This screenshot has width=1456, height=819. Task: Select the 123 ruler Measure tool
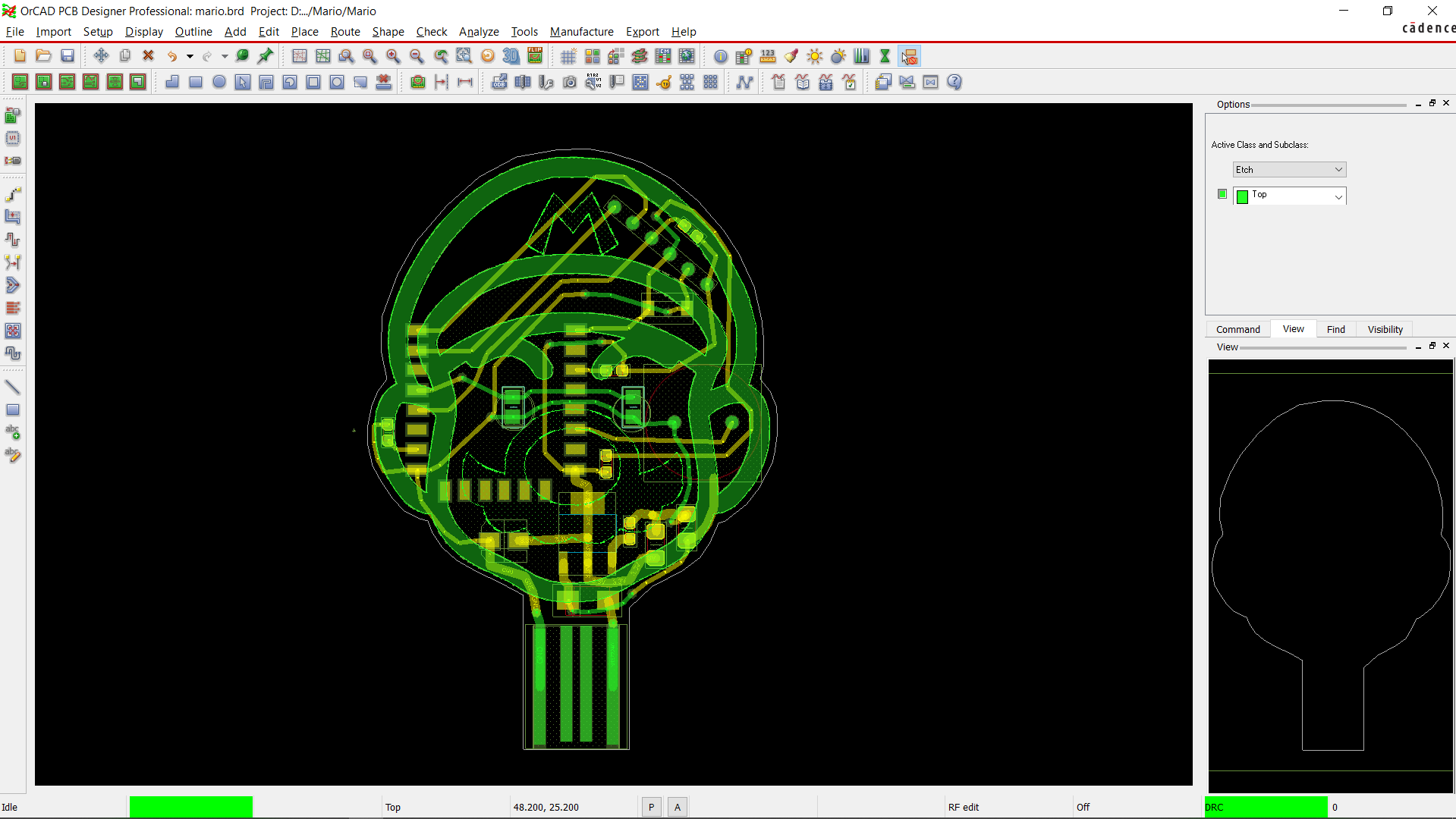[x=768, y=56]
